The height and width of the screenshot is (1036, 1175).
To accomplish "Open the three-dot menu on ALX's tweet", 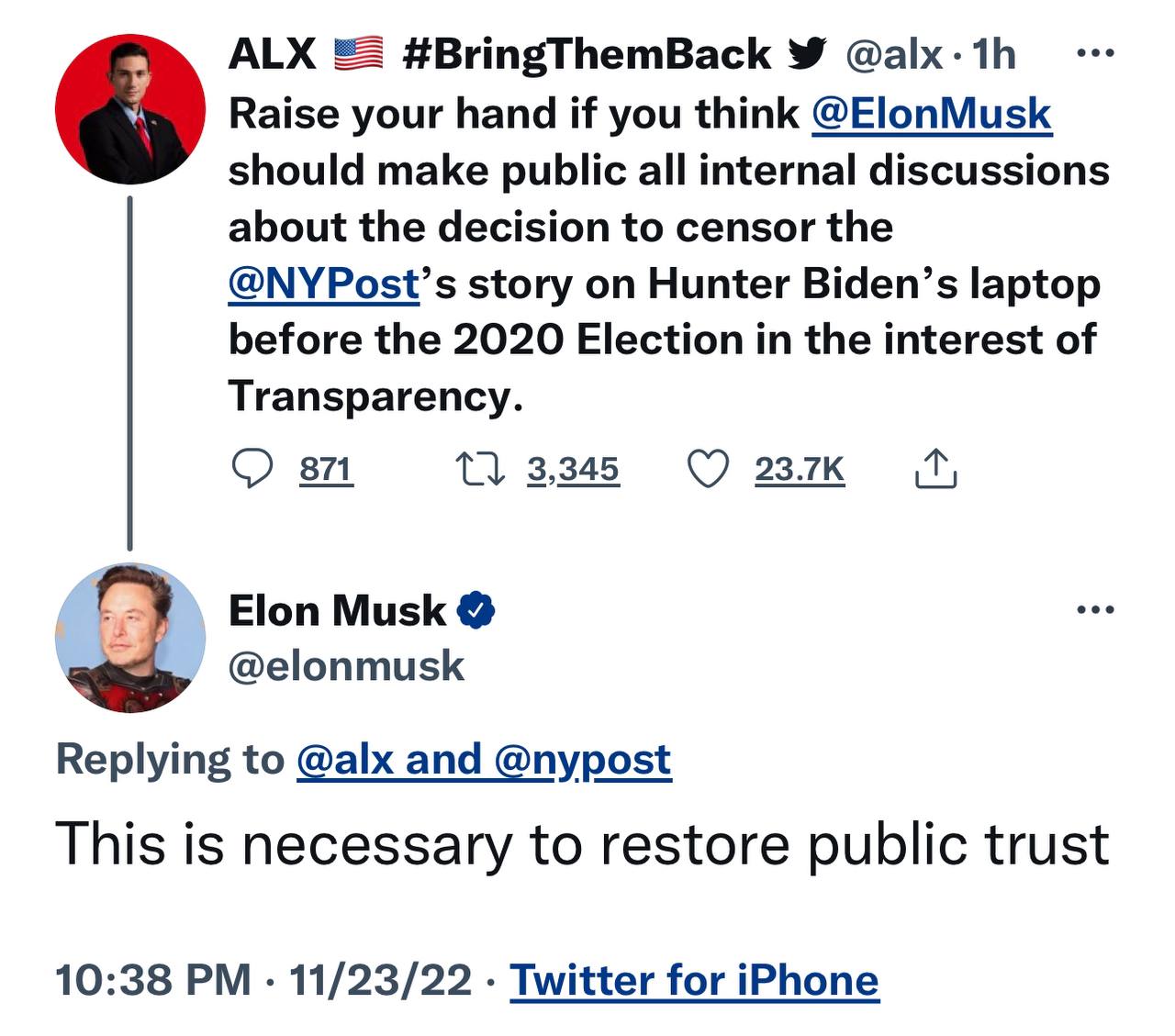I will 1094,55.
